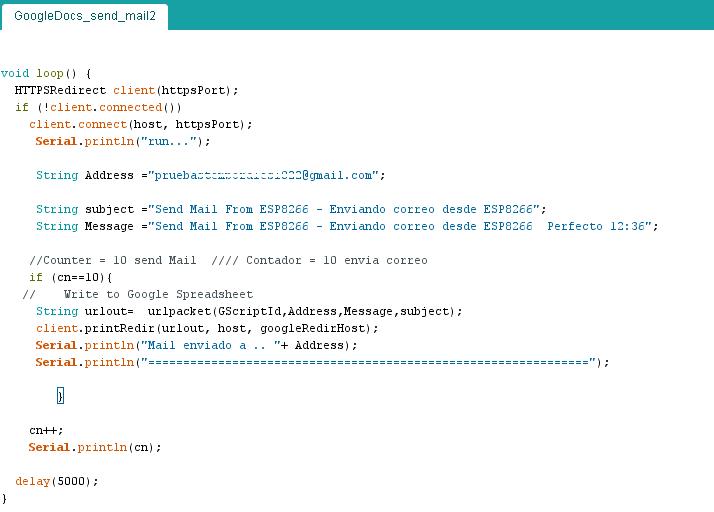The image size is (714, 512).
Task: Click the 'HTTPSRedirect client(httpsPort);' line
Action: tap(126, 90)
